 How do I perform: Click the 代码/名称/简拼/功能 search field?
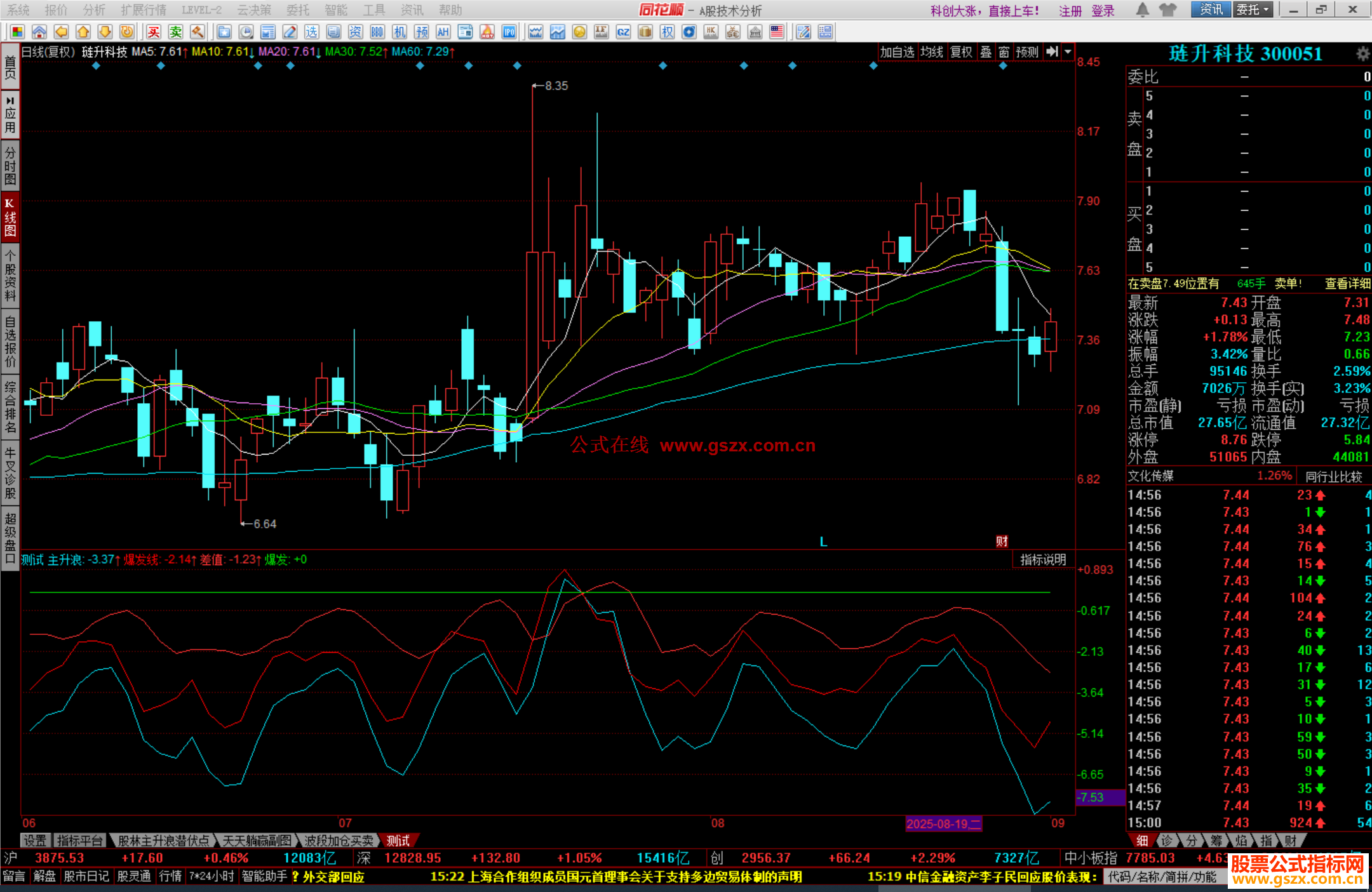[1162, 877]
